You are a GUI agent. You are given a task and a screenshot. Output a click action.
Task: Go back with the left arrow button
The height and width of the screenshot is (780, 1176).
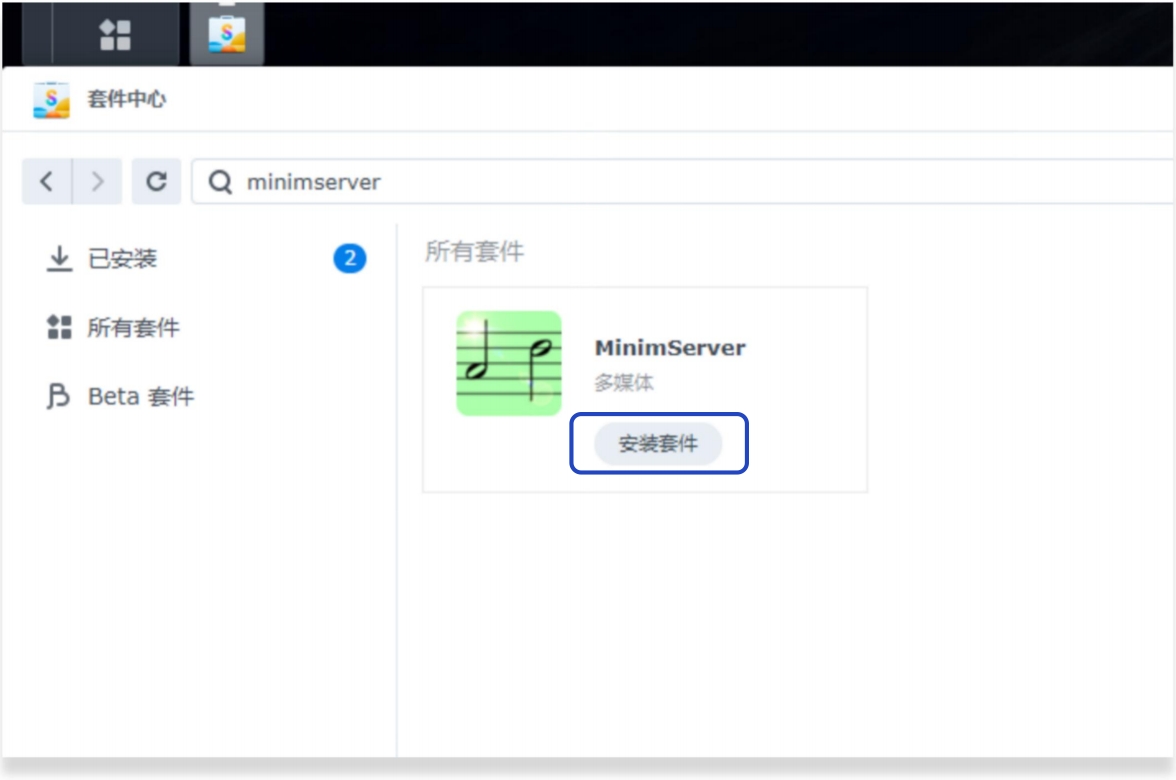pos(46,182)
